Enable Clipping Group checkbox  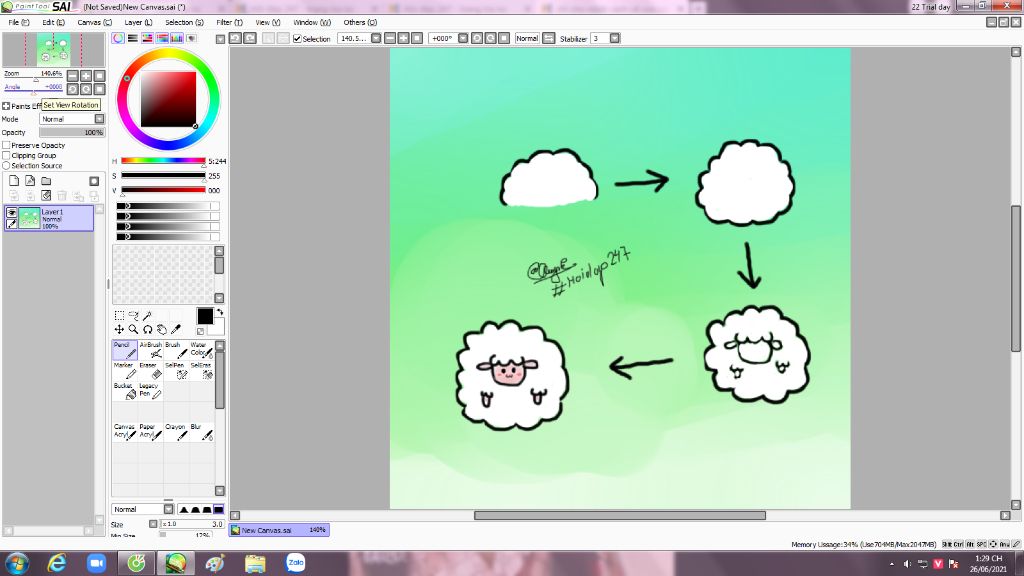pyautogui.click(x=7, y=155)
